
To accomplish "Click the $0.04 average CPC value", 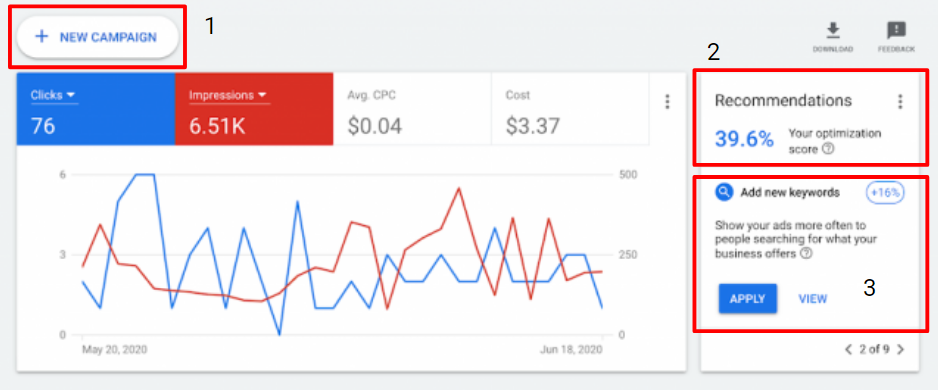I will tap(374, 126).
